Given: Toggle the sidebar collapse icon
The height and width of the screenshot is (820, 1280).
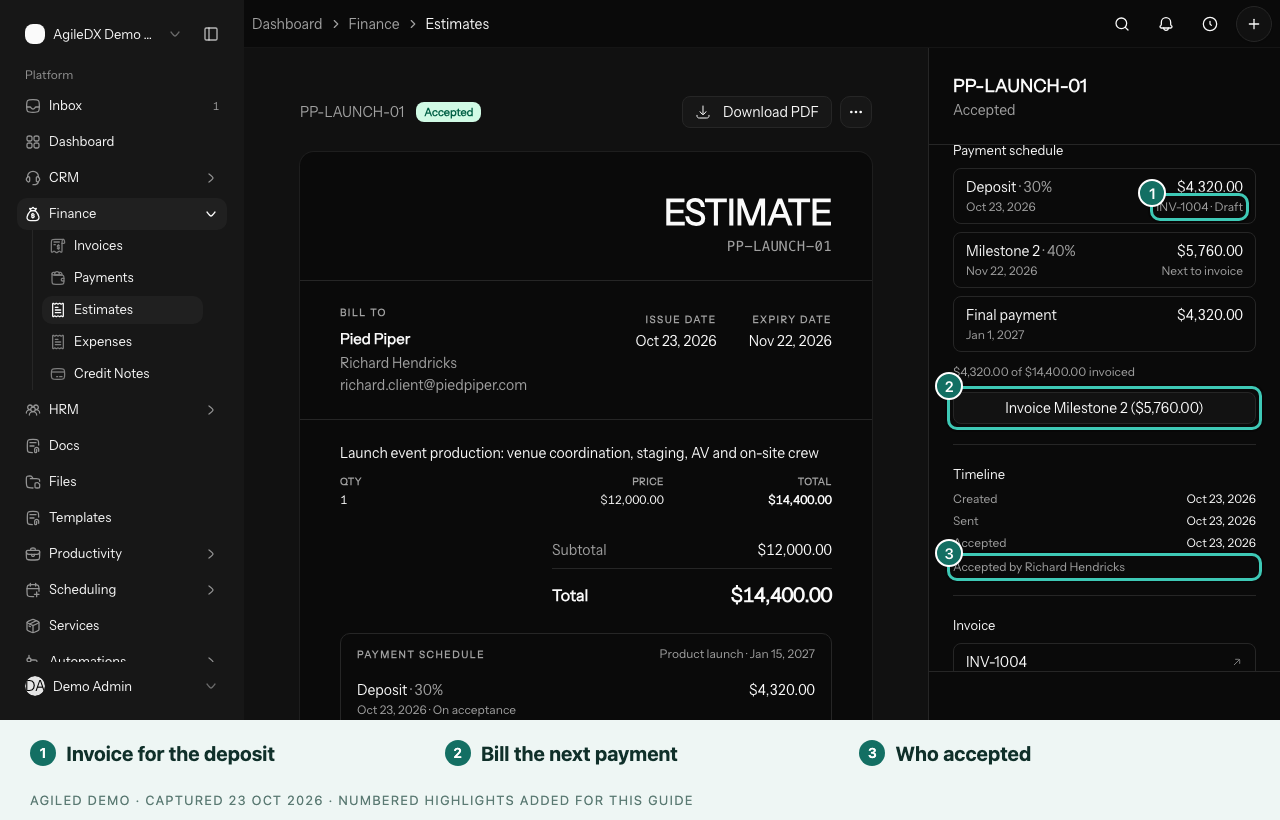Looking at the screenshot, I should [211, 34].
